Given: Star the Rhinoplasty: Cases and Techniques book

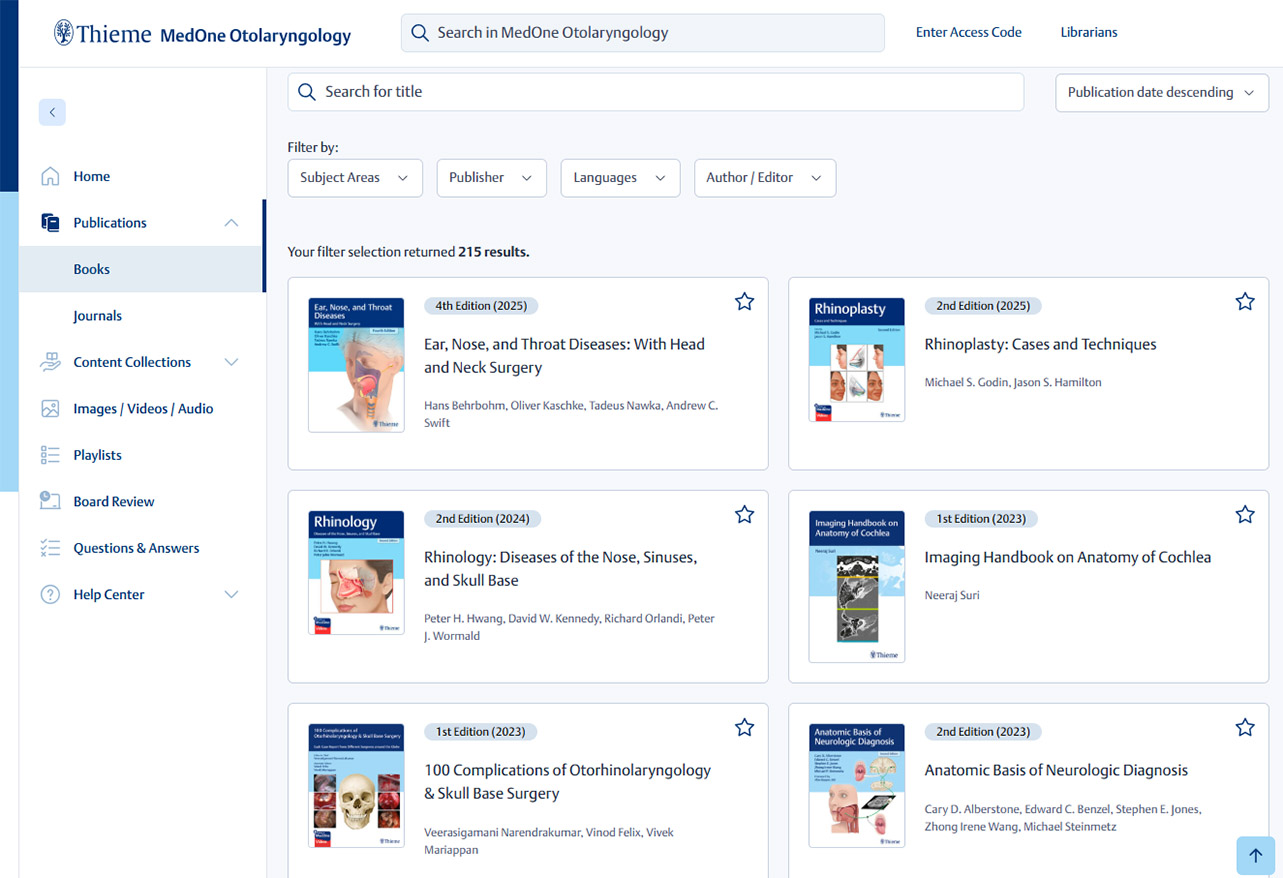Looking at the screenshot, I should tap(1244, 302).
